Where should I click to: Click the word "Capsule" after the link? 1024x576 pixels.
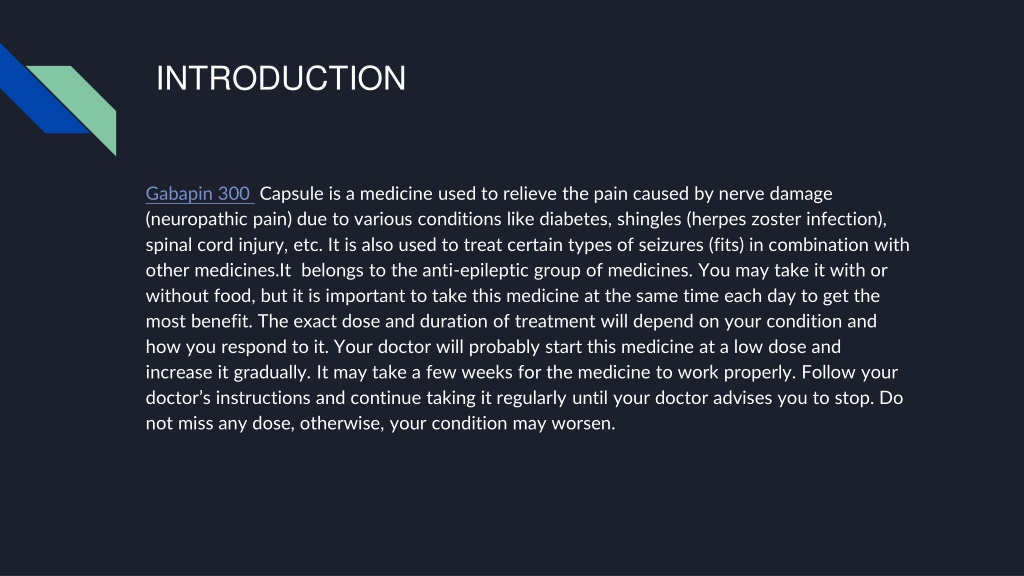coord(291,194)
